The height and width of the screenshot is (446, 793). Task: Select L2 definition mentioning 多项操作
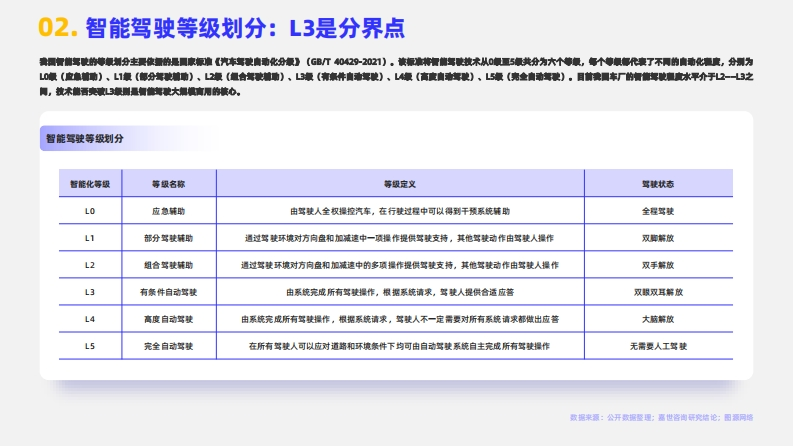coord(400,265)
